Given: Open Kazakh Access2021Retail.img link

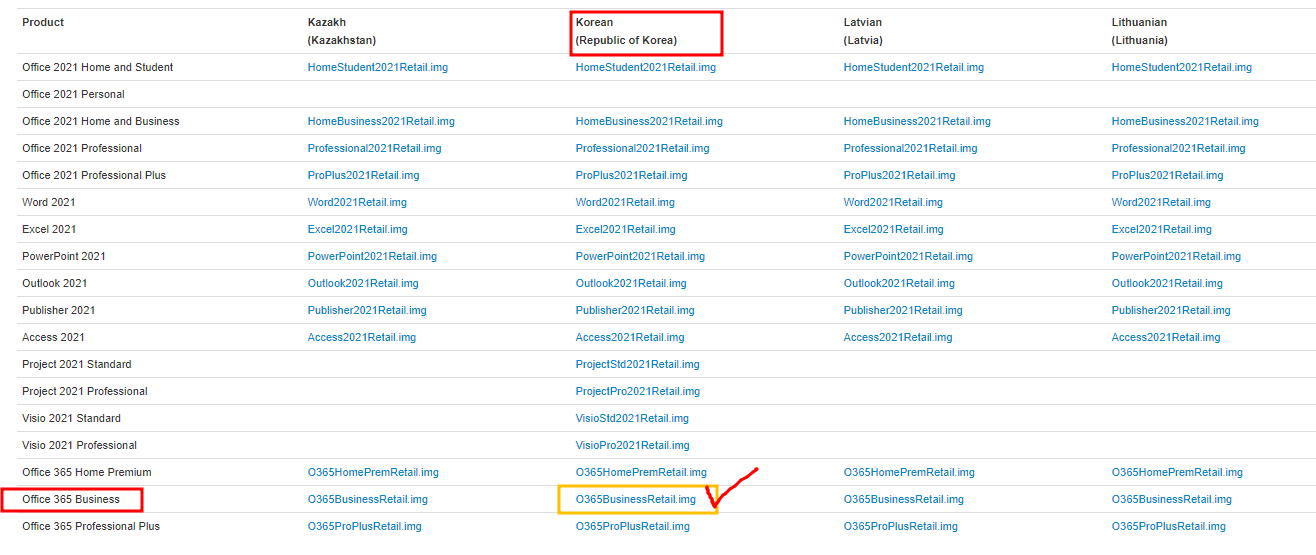Looking at the screenshot, I should (362, 337).
